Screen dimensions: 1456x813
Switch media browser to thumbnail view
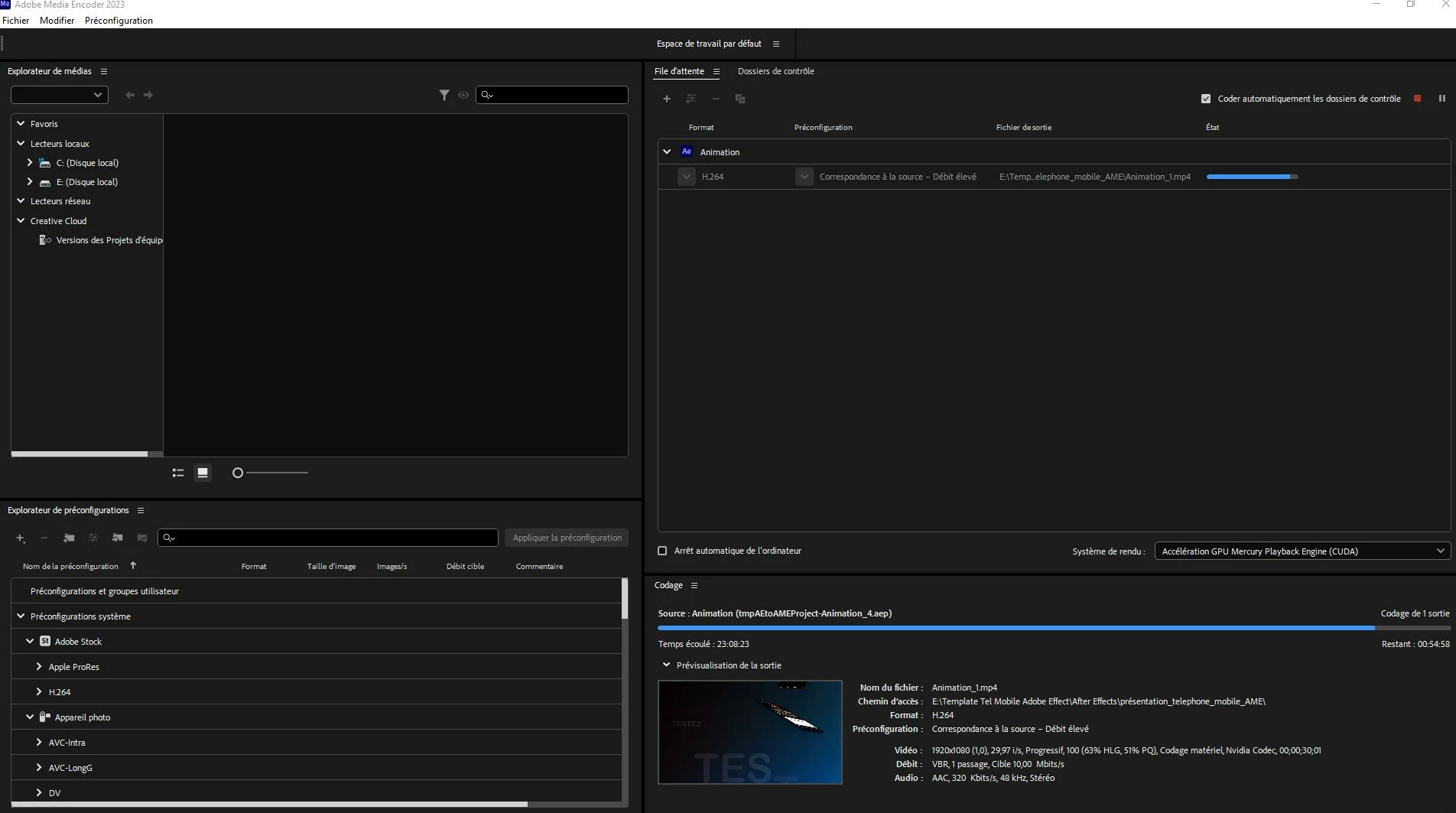pyautogui.click(x=203, y=473)
